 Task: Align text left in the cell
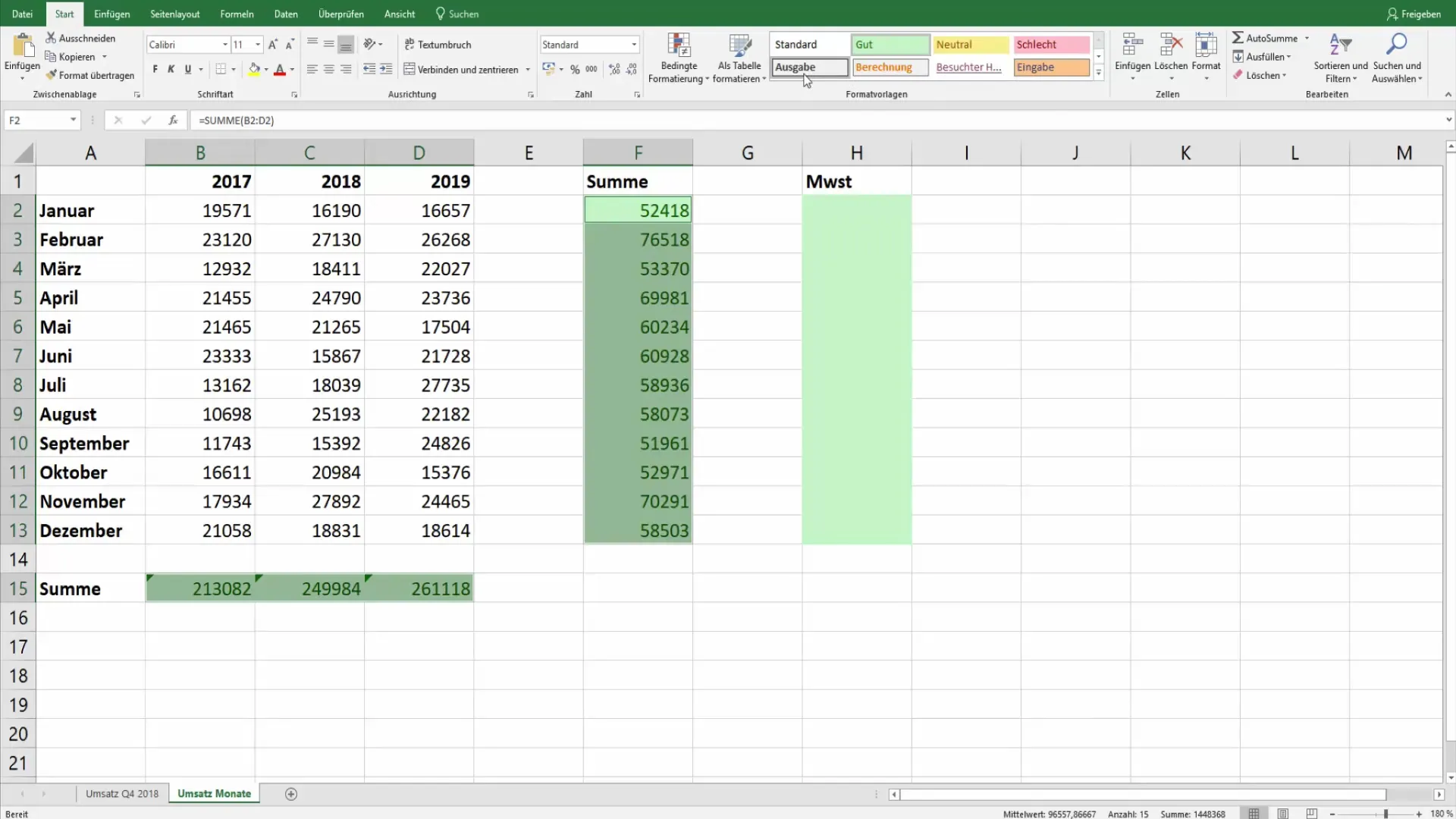(312, 69)
